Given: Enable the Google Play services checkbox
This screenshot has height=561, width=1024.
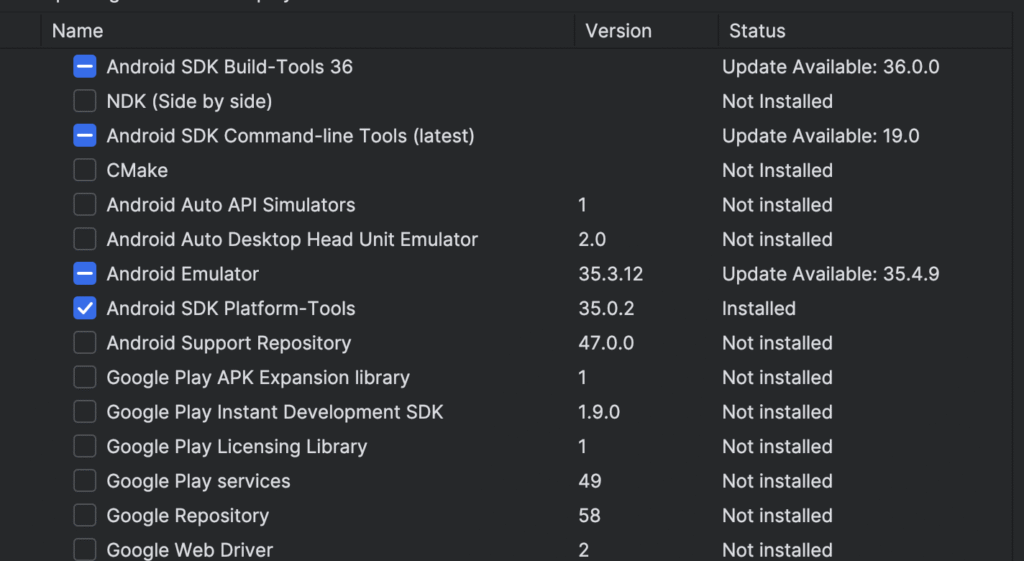Looking at the screenshot, I should click(85, 481).
